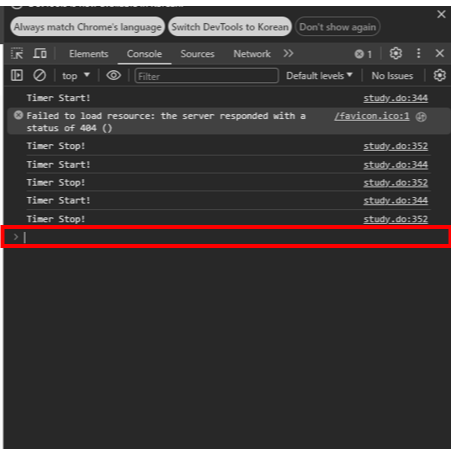Click the last Timer Stop! log

[x=56, y=219]
